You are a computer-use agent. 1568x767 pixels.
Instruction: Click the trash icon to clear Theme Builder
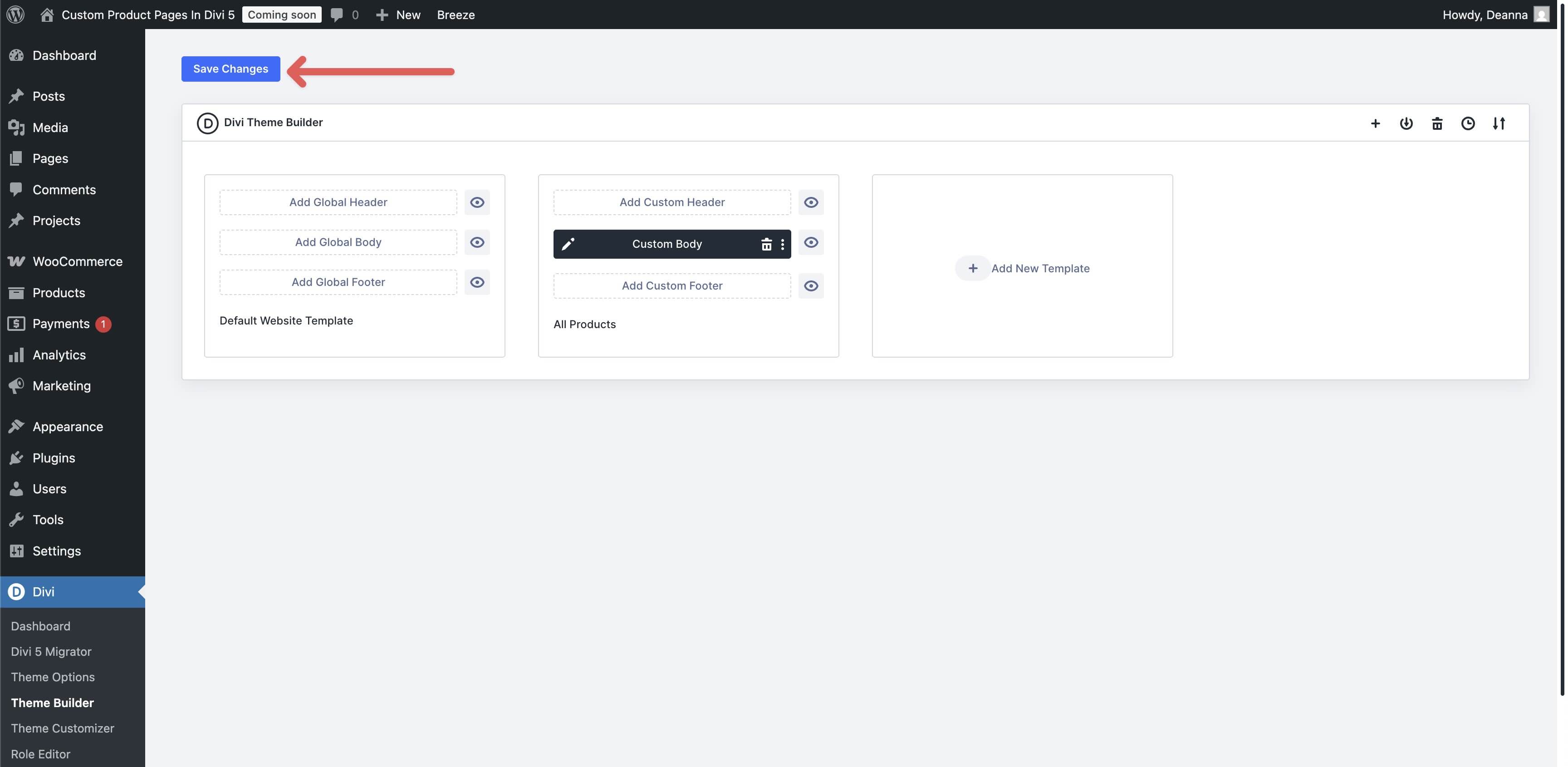(1438, 123)
